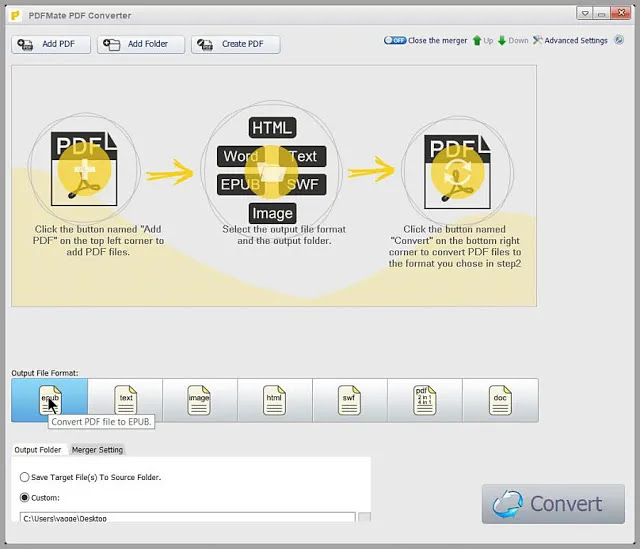Image resolution: width=640 pixels, height=549 pixels.
Task: Select the image output format
Action: [x=200, y=400]
